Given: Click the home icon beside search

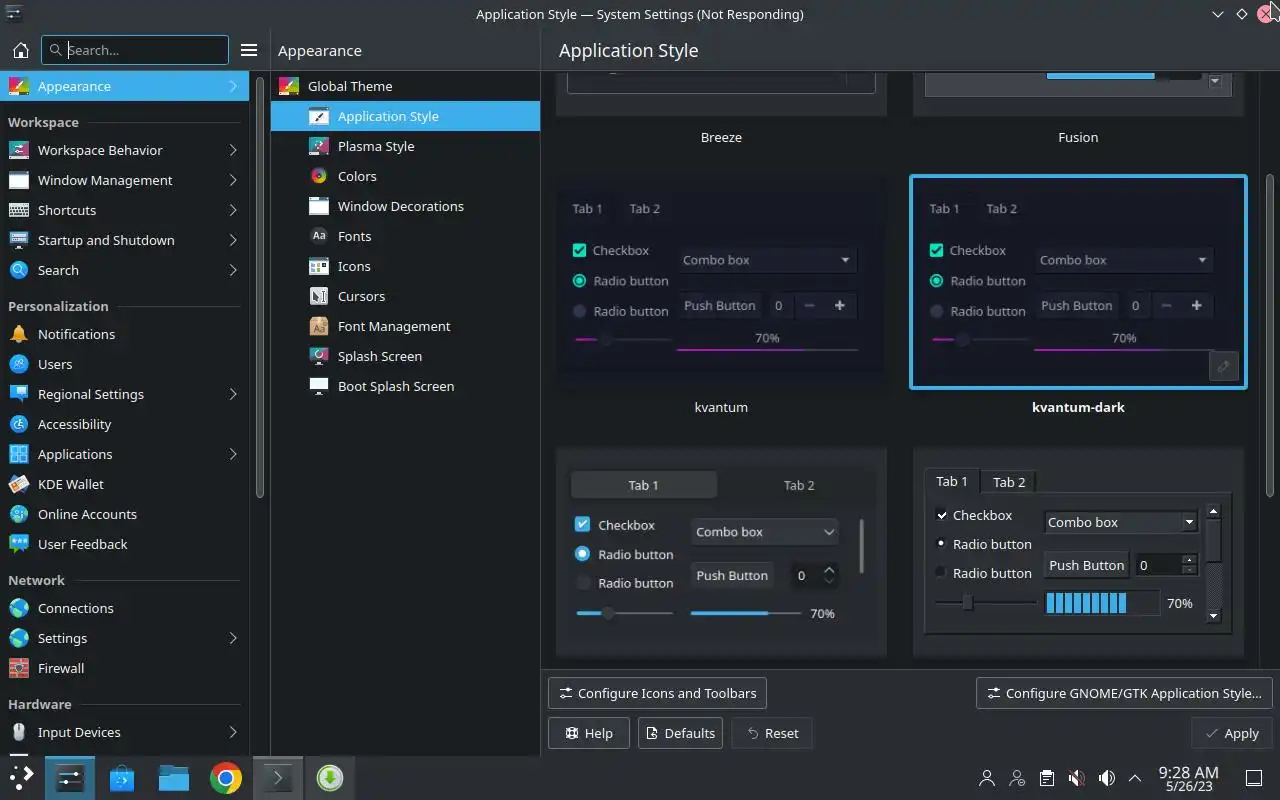Looking at the screenshot, I should (x=20, y=50).
